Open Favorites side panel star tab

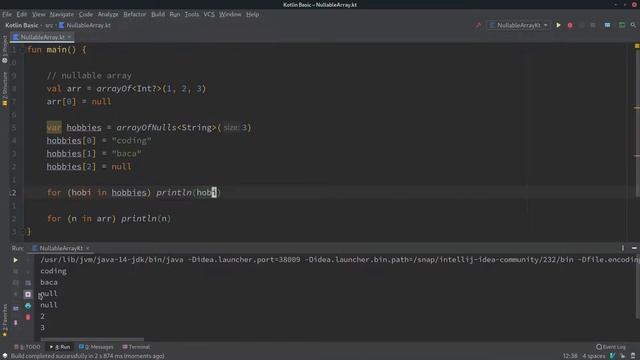(4, 320)
